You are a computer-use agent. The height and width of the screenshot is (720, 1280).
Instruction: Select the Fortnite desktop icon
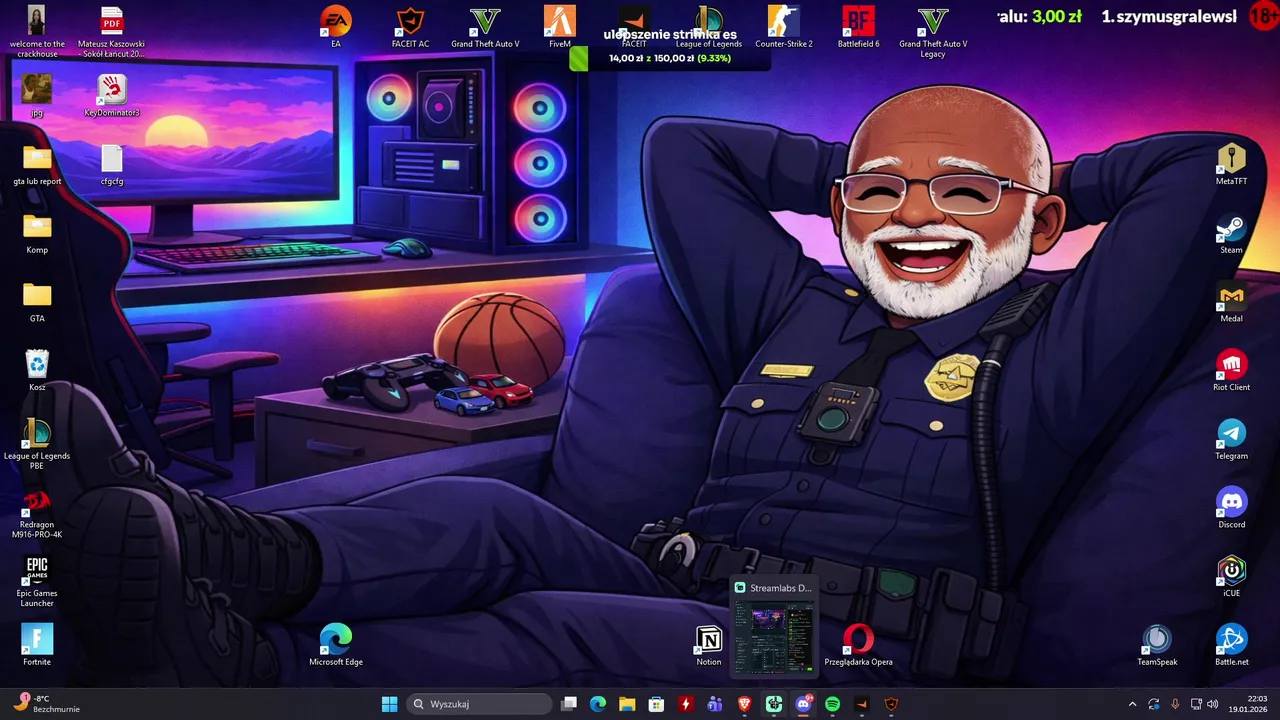pos(37,645)
